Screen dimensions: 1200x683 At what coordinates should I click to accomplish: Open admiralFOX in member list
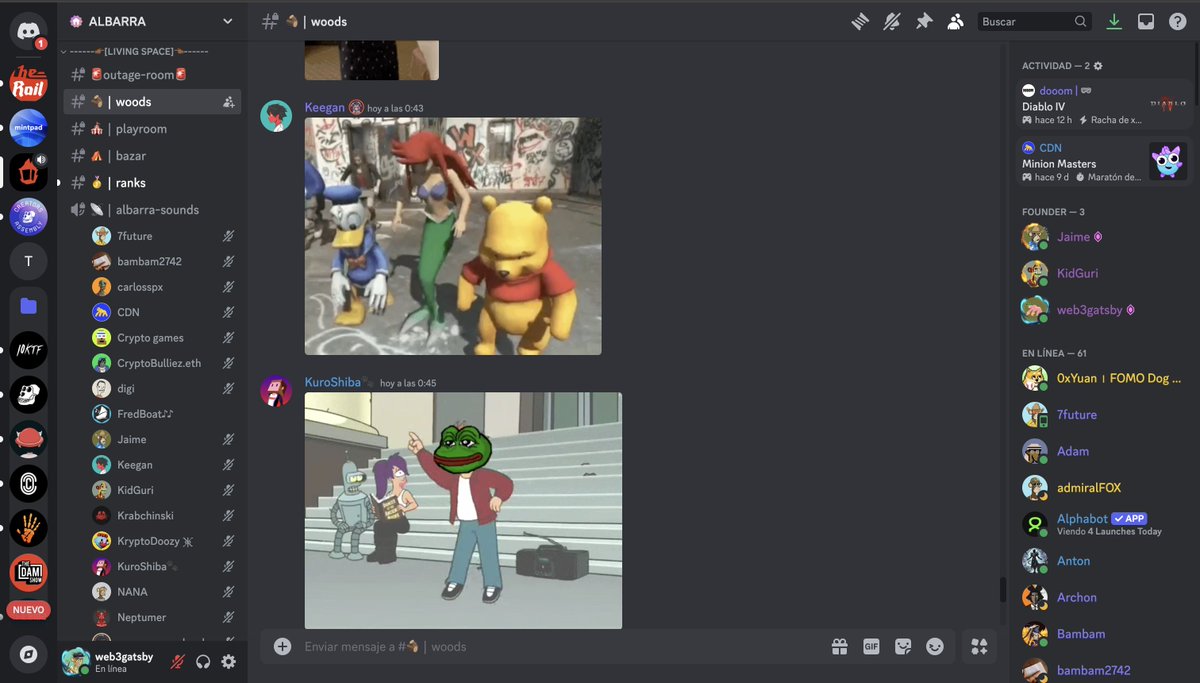[x=1105, y=488]
